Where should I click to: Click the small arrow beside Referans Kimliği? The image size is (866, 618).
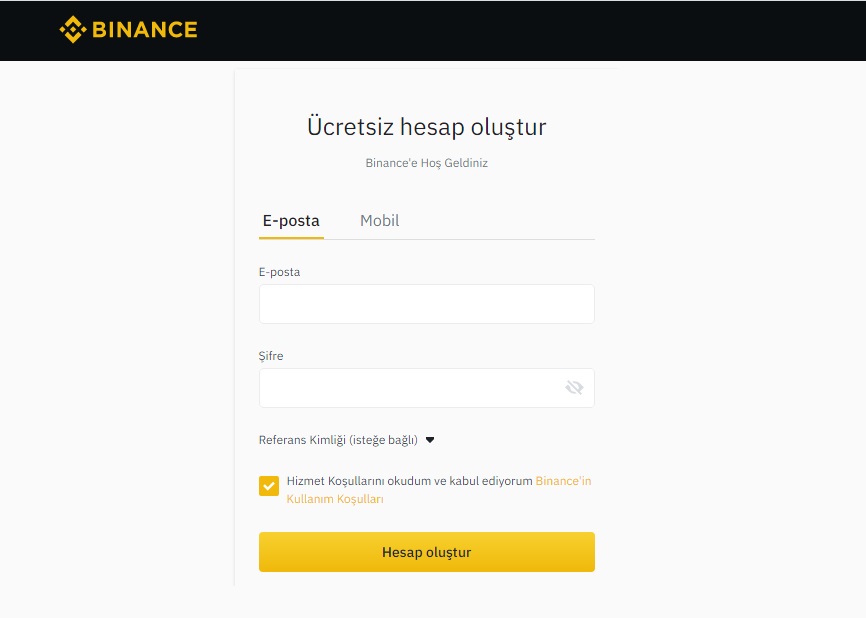click(x=430, y=440)
